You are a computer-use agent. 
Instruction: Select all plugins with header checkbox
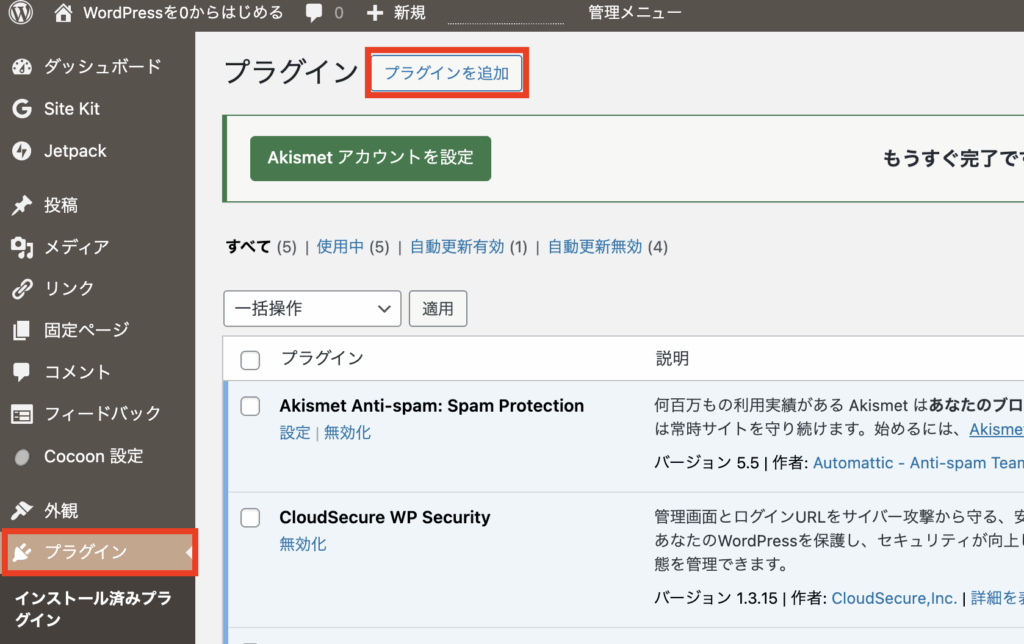pos(250,360)
